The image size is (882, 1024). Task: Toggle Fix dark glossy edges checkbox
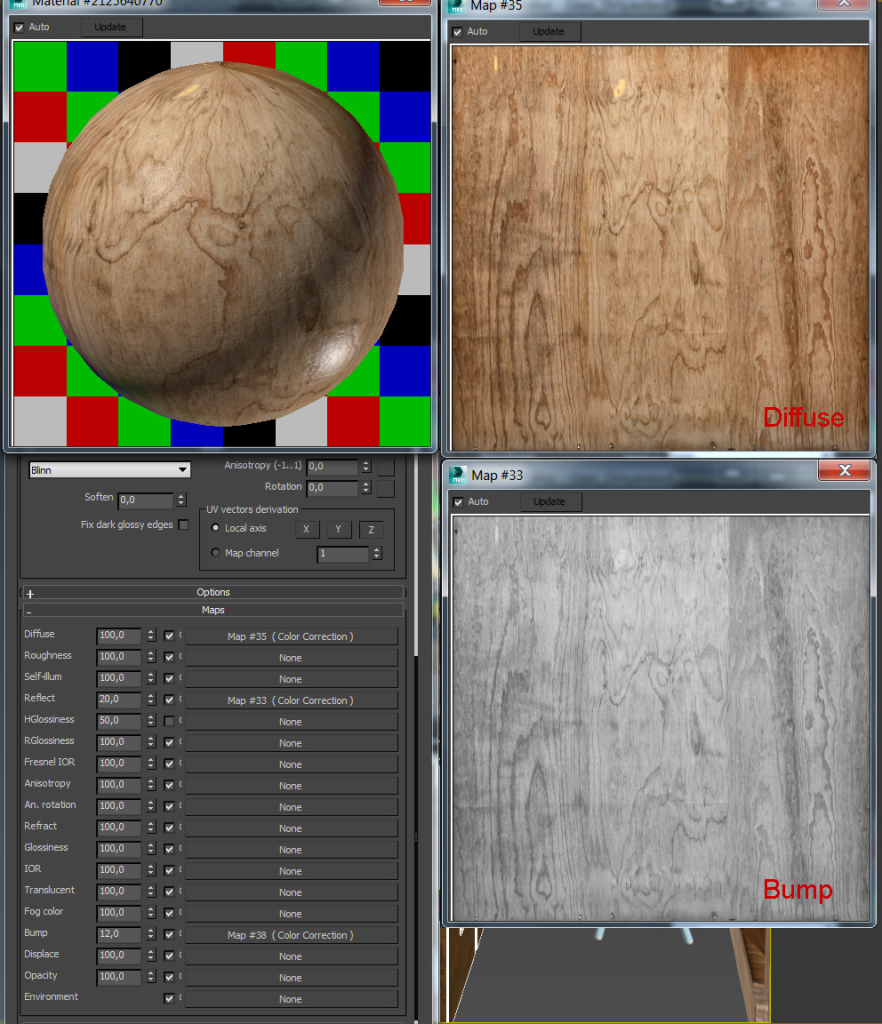point(183,525)
